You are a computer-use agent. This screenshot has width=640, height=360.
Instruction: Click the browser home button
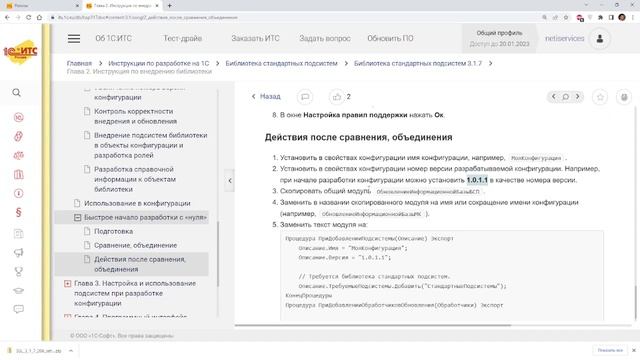pyautogui.click(x=39, y=17)
